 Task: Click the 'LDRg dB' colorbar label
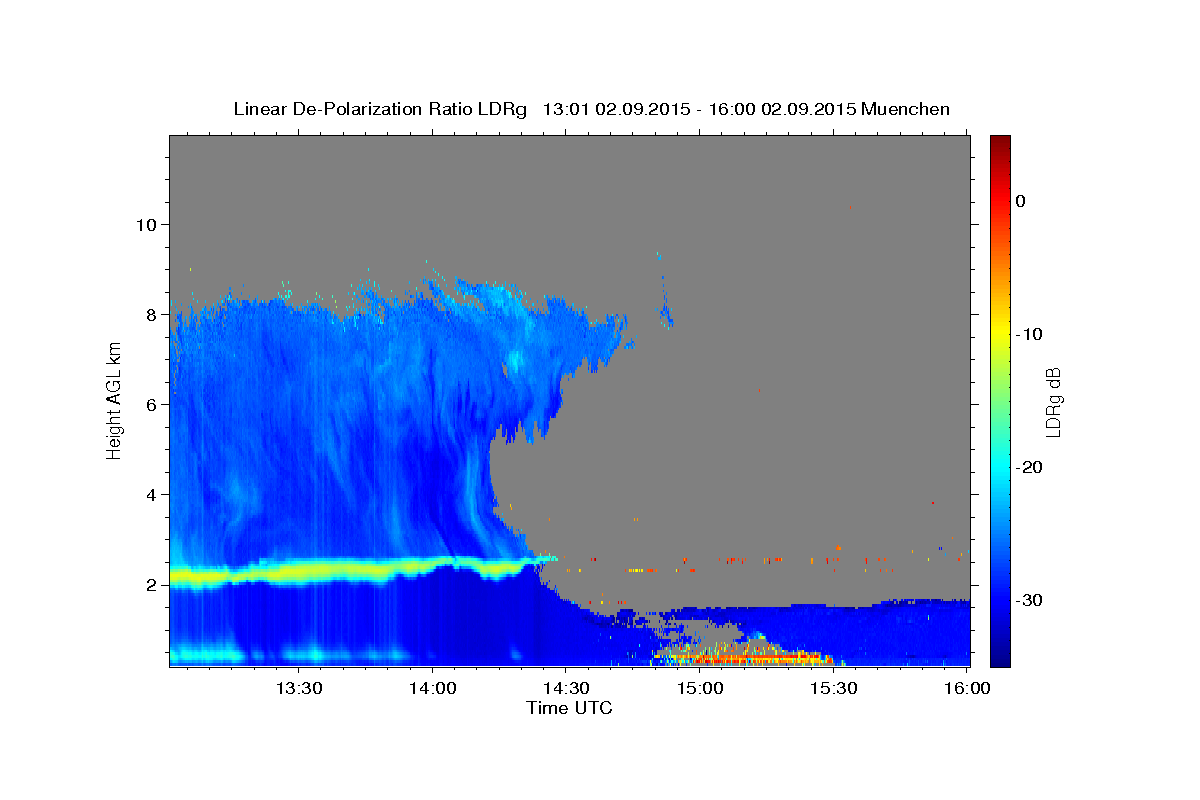(1052, 401)
